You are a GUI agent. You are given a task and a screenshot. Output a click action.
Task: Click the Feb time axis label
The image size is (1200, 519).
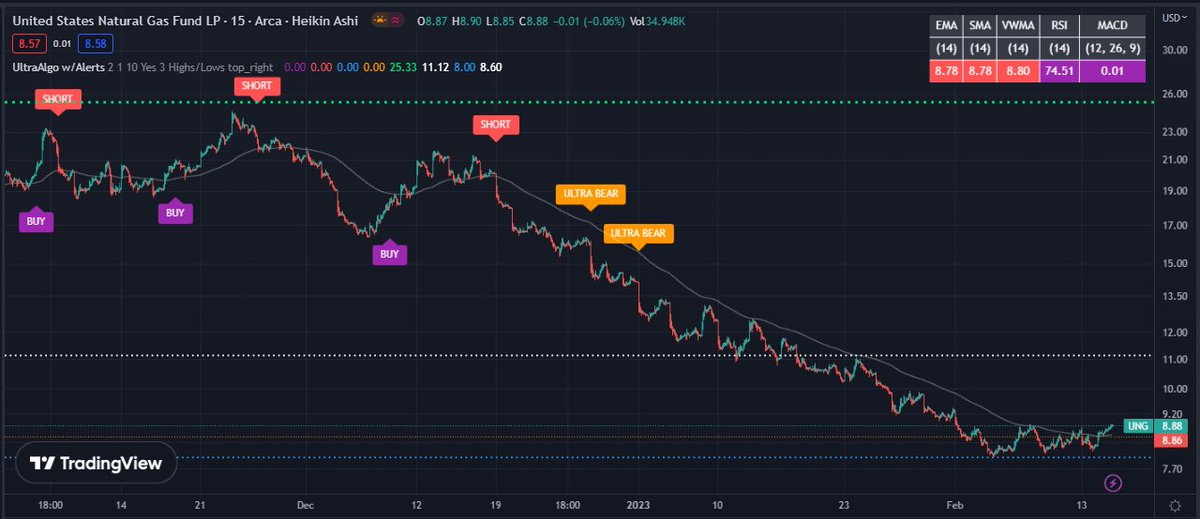pos(955,506)
